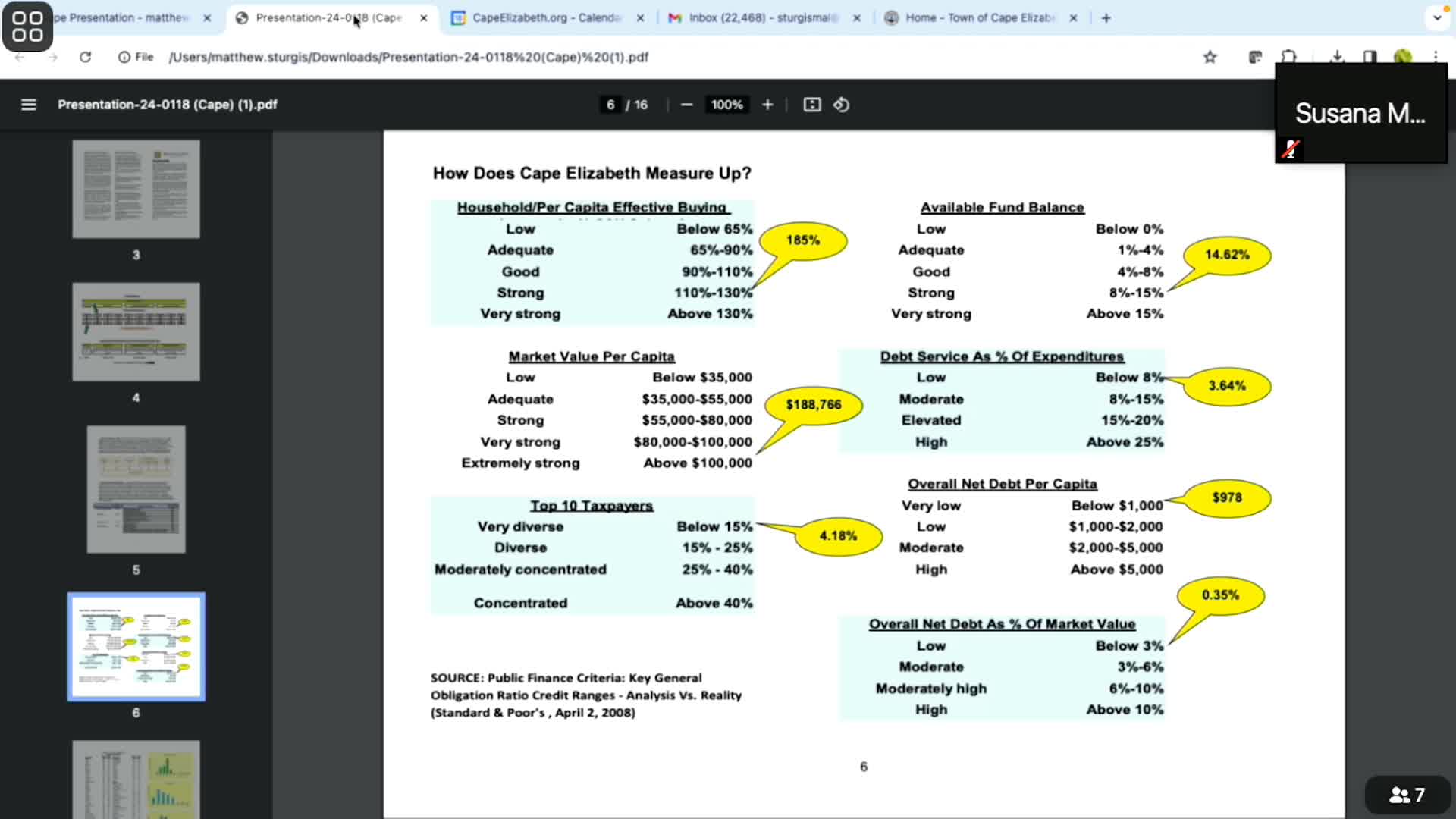
Task: Click the grid icon in top-left corner
Action: (27, 26)
